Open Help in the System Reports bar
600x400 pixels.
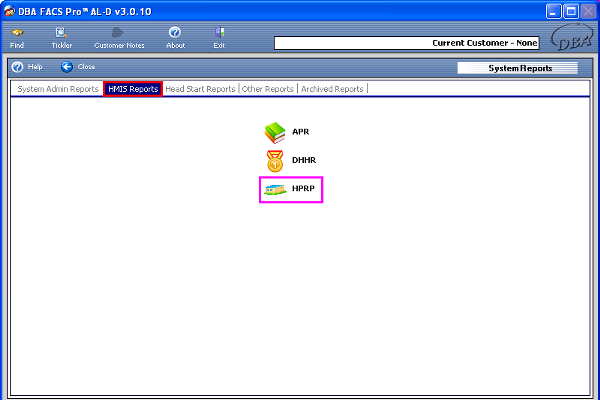(x=27, y=67)
